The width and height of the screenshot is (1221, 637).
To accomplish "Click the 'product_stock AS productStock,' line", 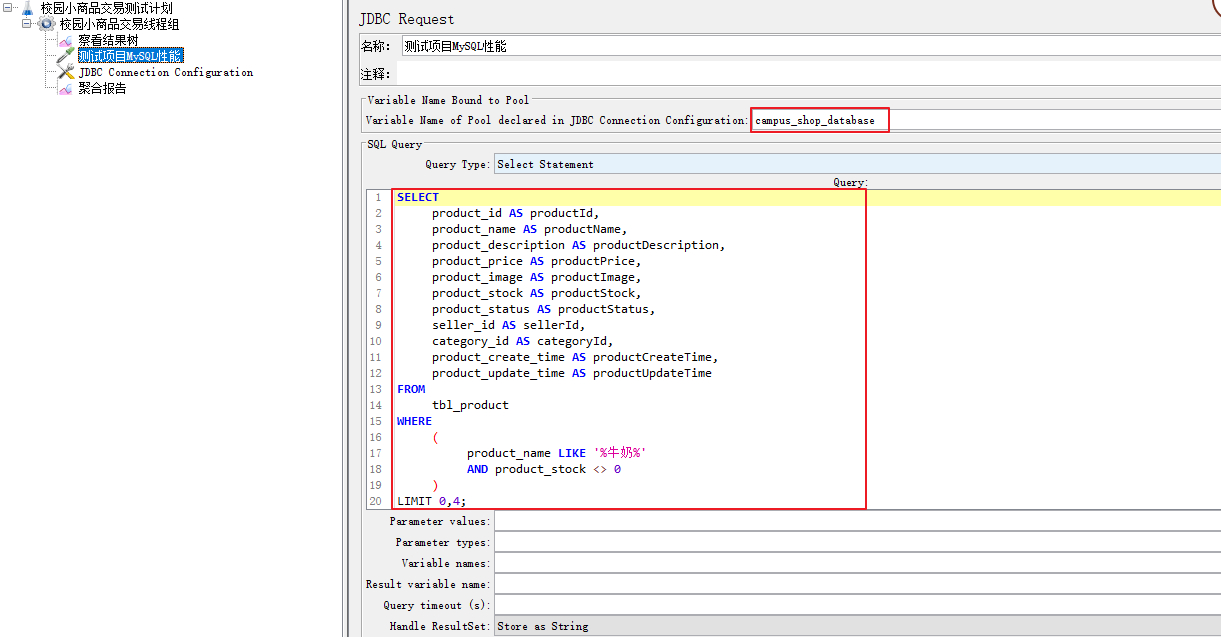I will 536,293.
